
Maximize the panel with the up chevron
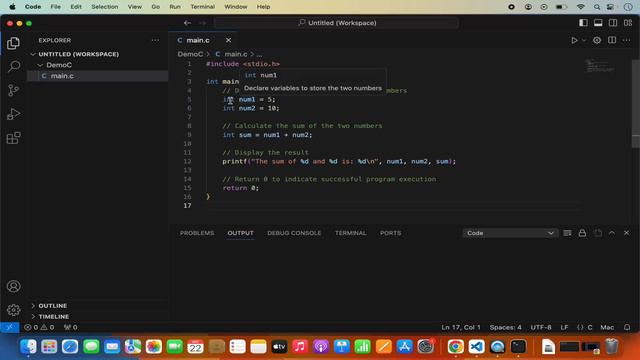click(612, 233)
